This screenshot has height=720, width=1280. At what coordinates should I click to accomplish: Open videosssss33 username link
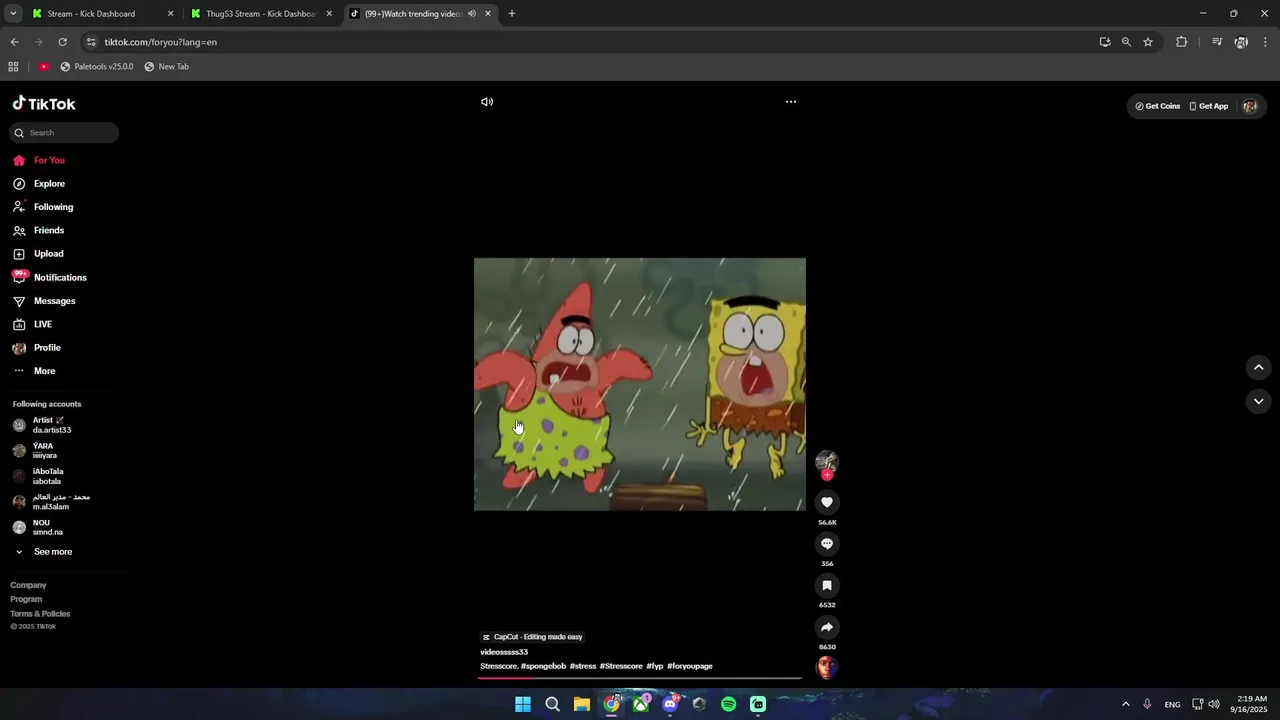click(x=504, y=652)
